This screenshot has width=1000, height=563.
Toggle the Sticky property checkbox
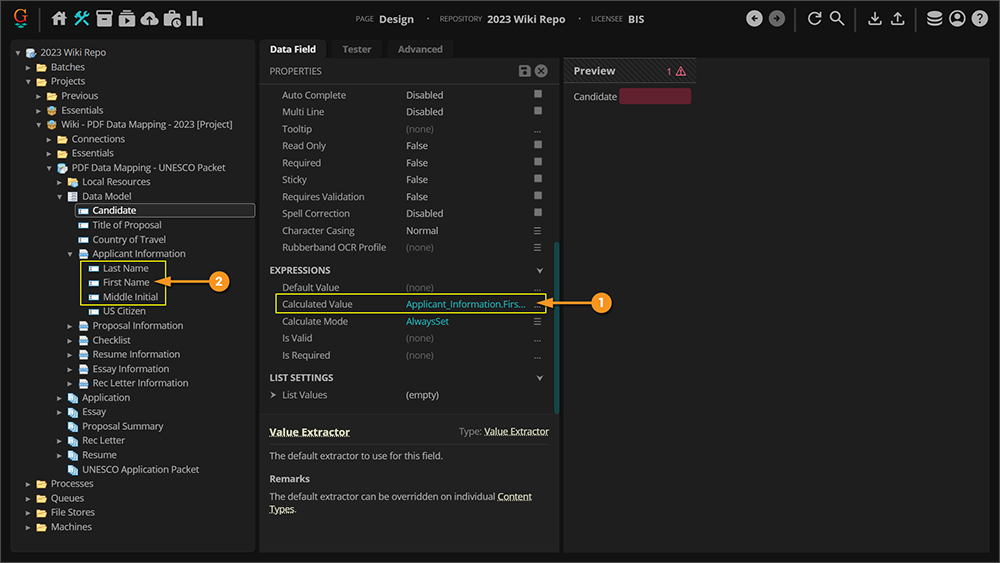537,180
